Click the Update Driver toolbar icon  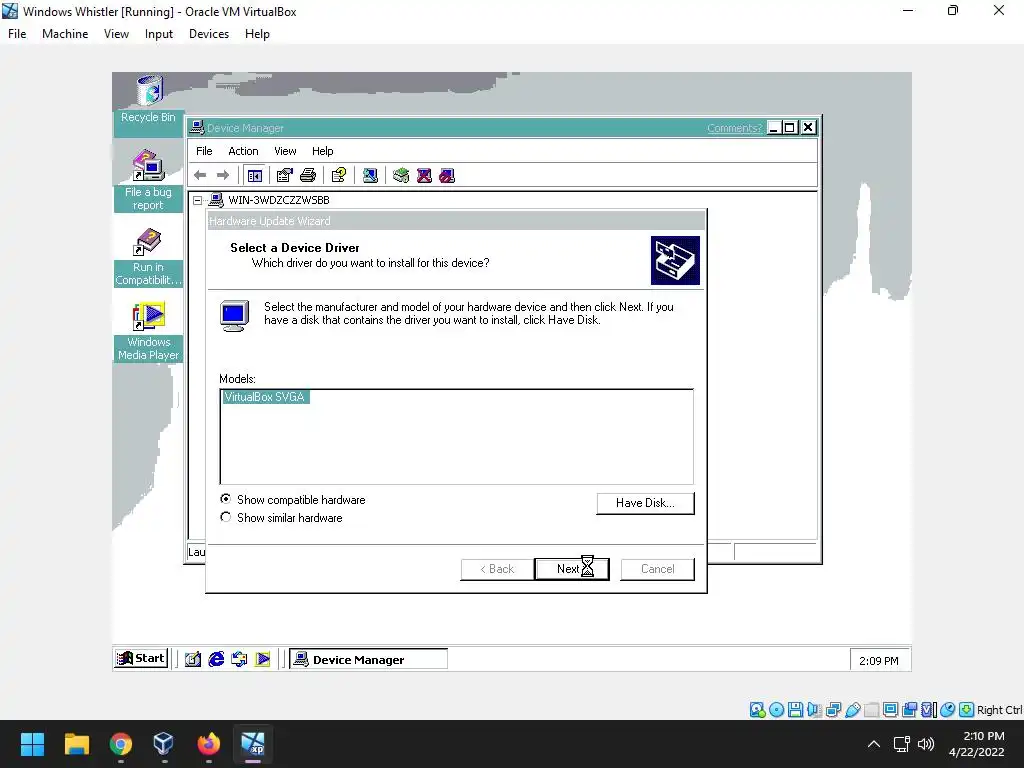click(x=401, y=176)
